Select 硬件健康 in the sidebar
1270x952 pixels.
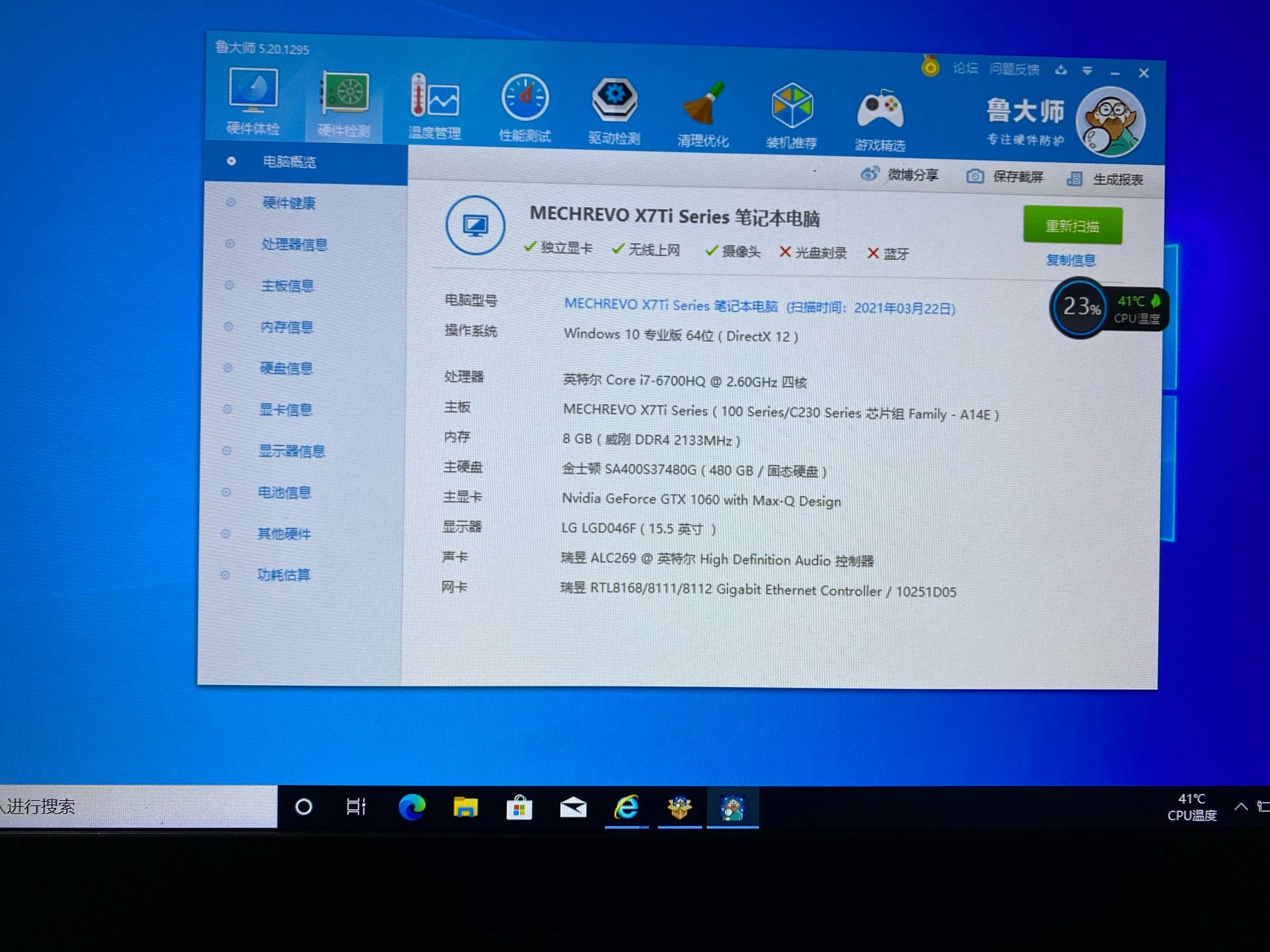[289, 203]
